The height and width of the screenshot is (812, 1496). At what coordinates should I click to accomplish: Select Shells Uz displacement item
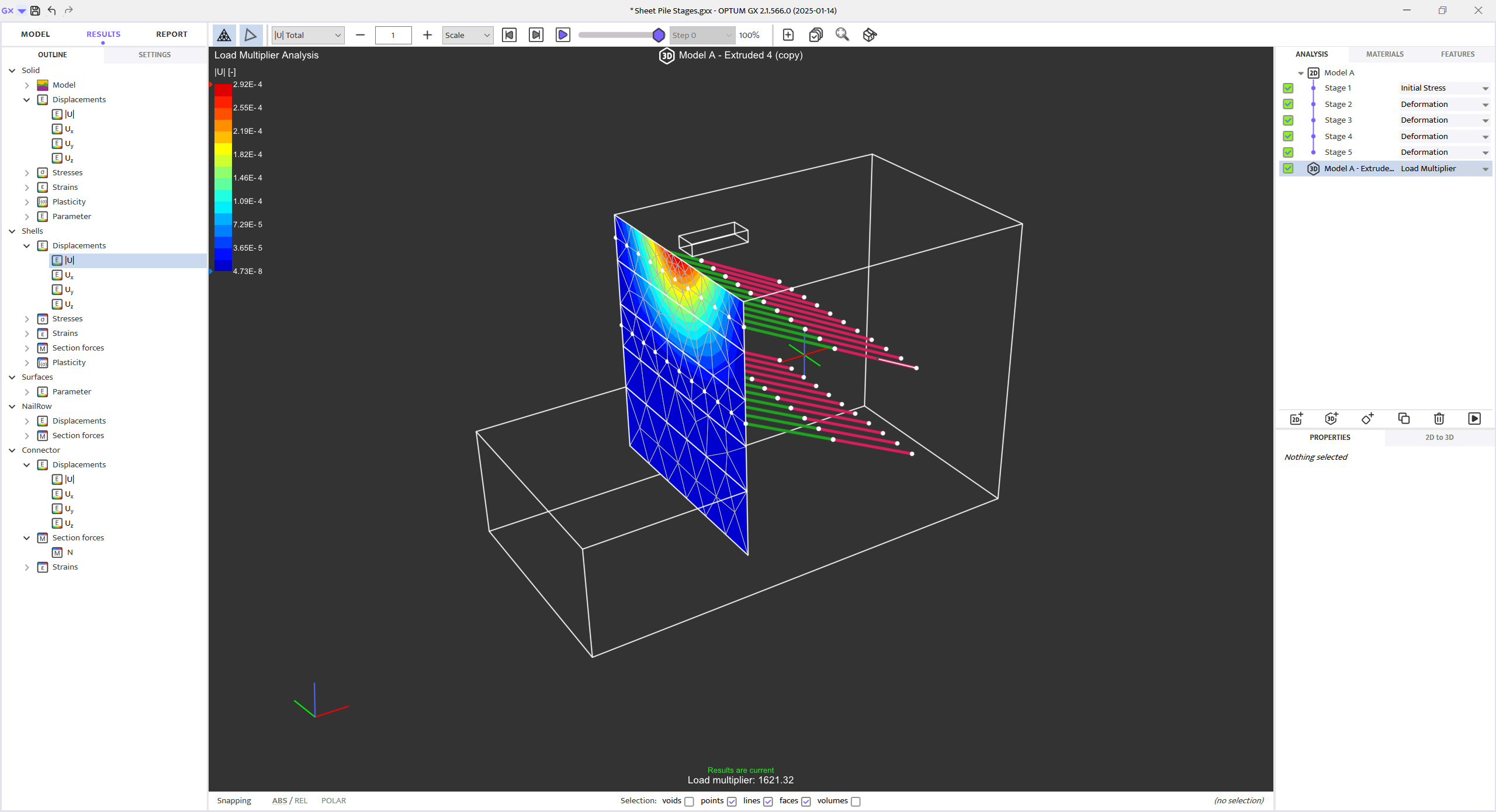pyautogui.click(x=69, y=304)
